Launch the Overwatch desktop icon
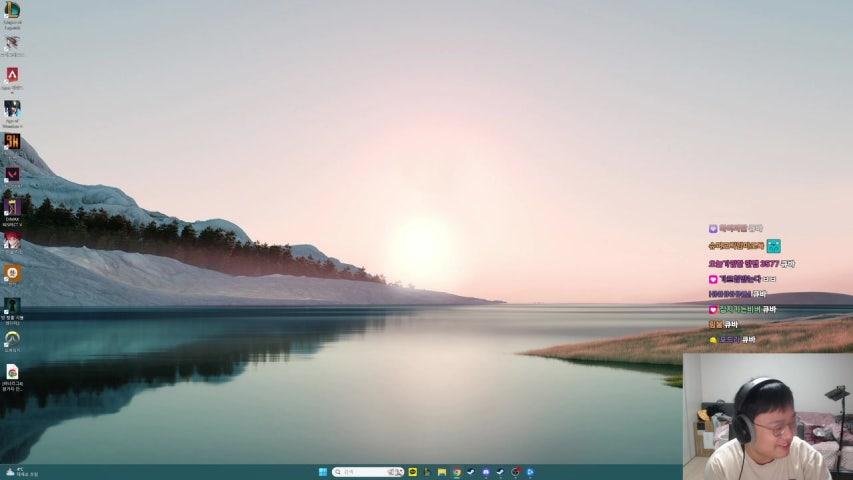The image size is (853, 480). point(12,338)
